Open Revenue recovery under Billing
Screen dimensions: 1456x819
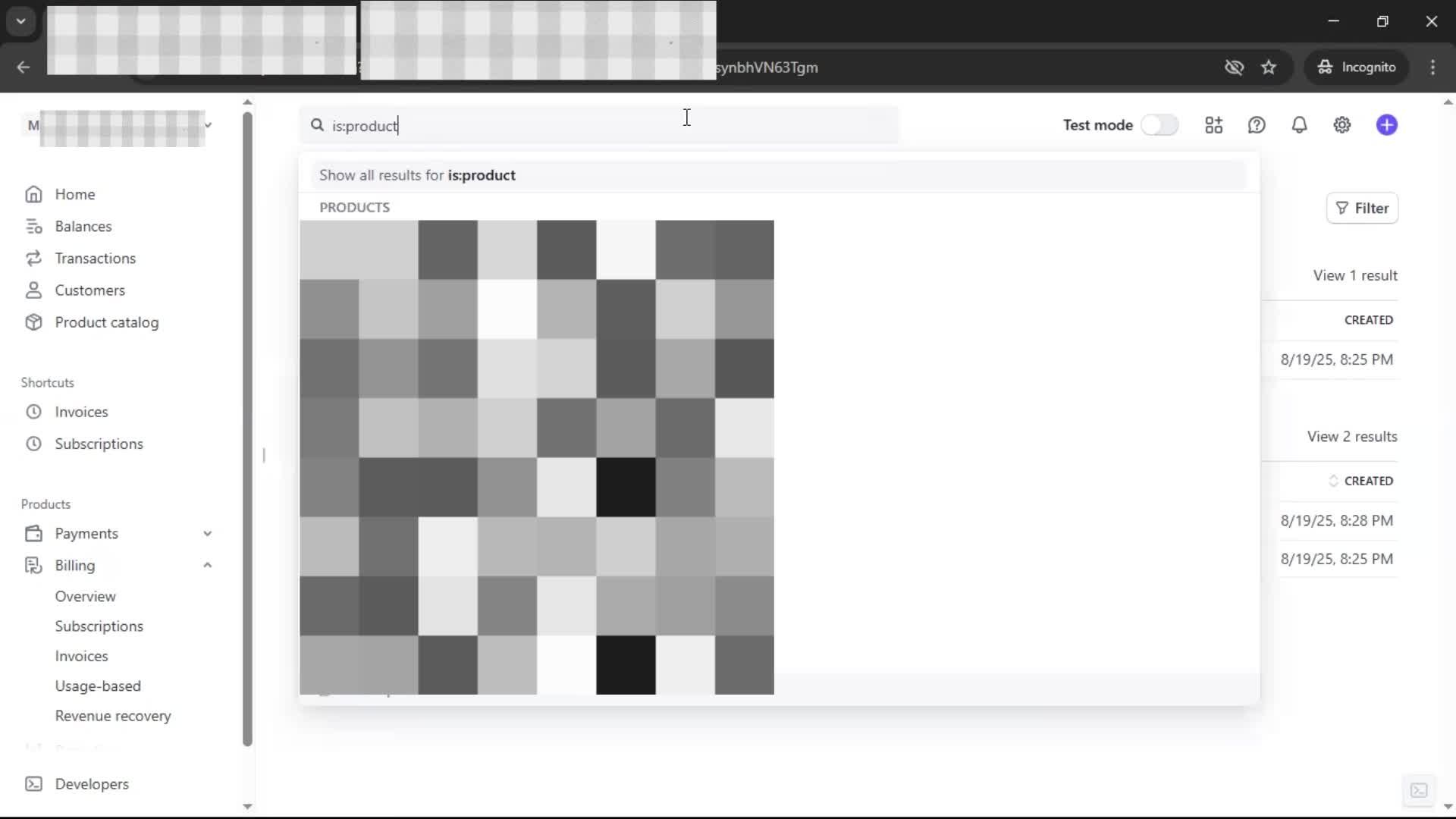[113, 716]
